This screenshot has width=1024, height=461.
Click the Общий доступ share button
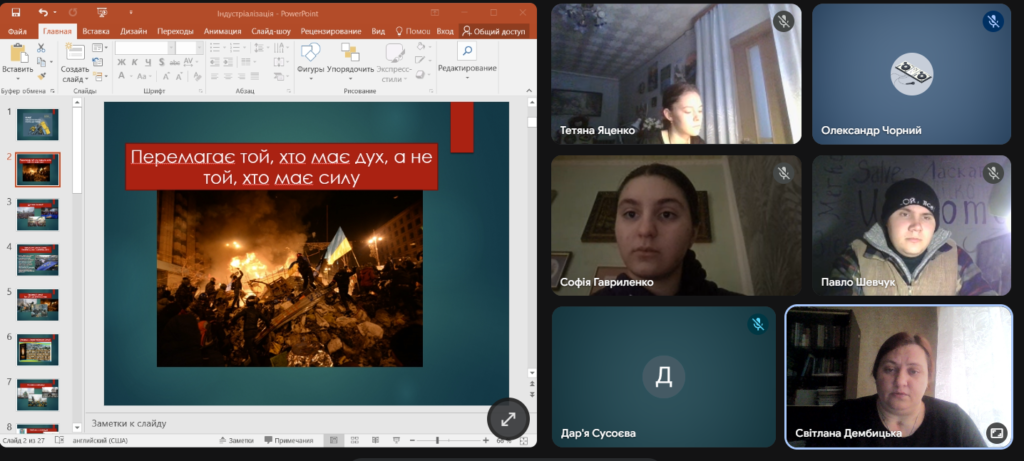click(x=493, y=31)
